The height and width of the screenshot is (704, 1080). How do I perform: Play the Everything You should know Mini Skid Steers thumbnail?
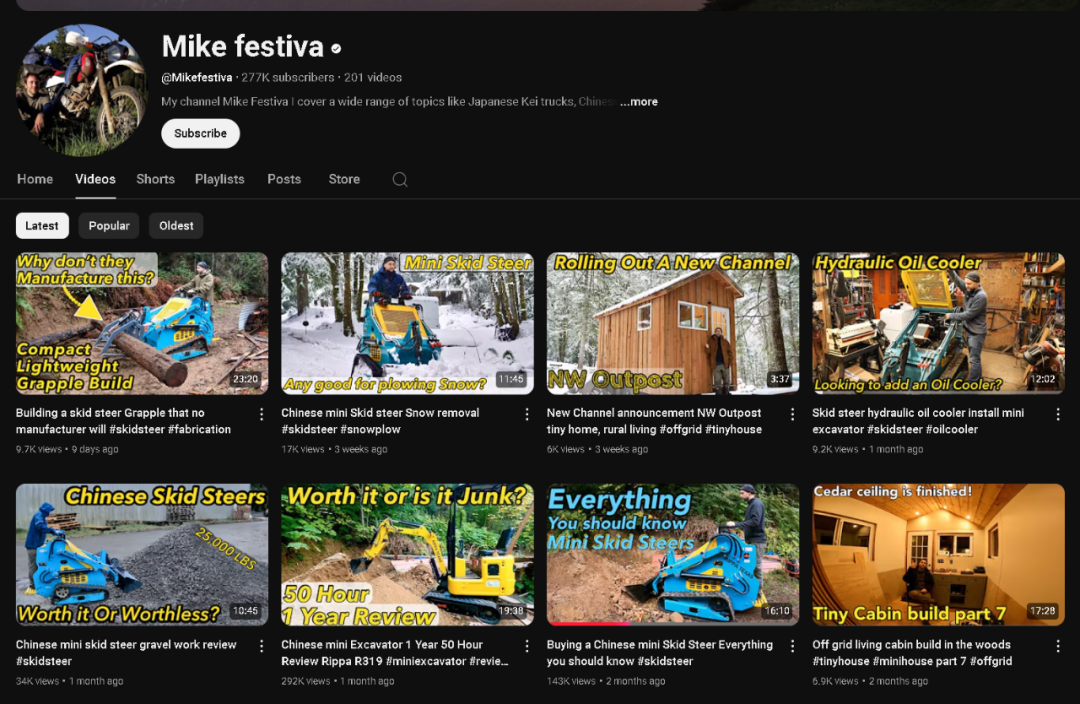tap(673, 555)
